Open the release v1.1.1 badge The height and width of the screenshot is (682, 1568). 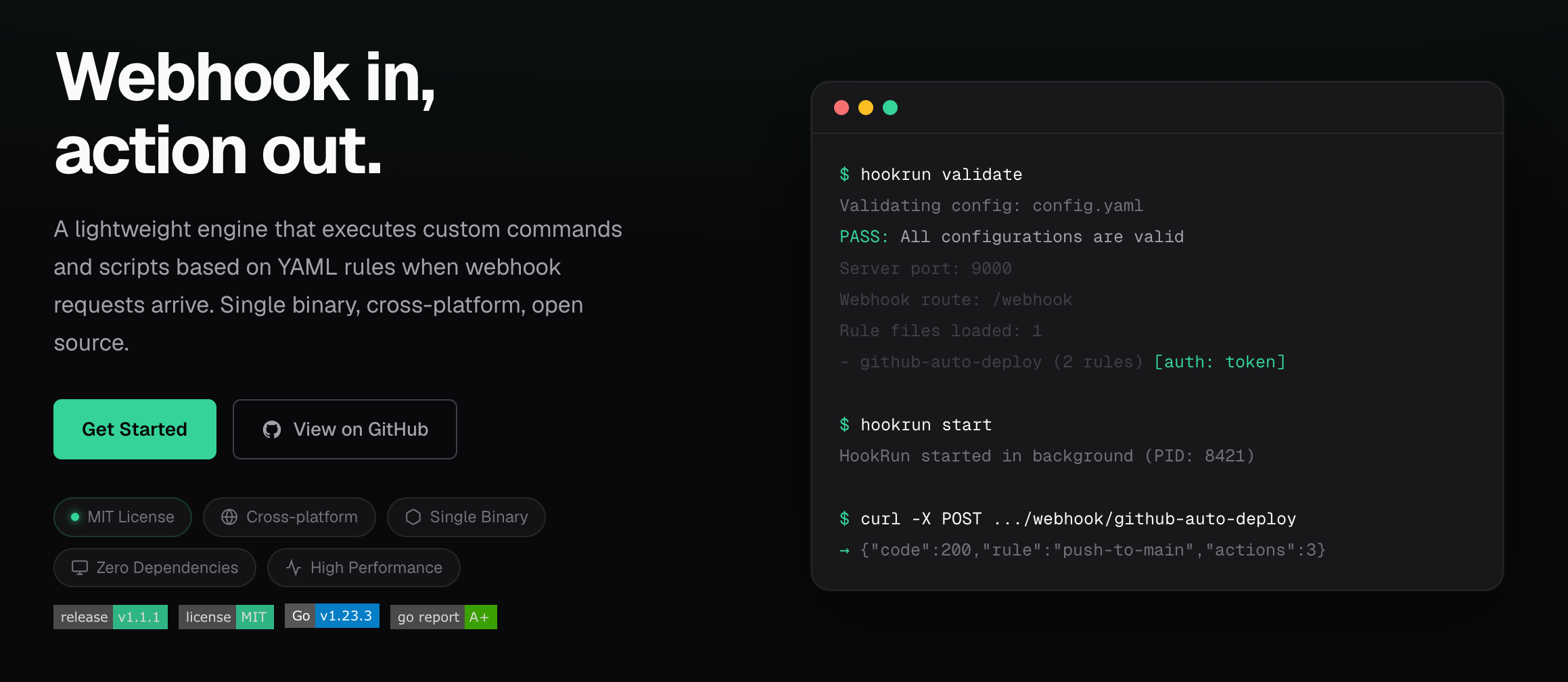coord(110,617)
